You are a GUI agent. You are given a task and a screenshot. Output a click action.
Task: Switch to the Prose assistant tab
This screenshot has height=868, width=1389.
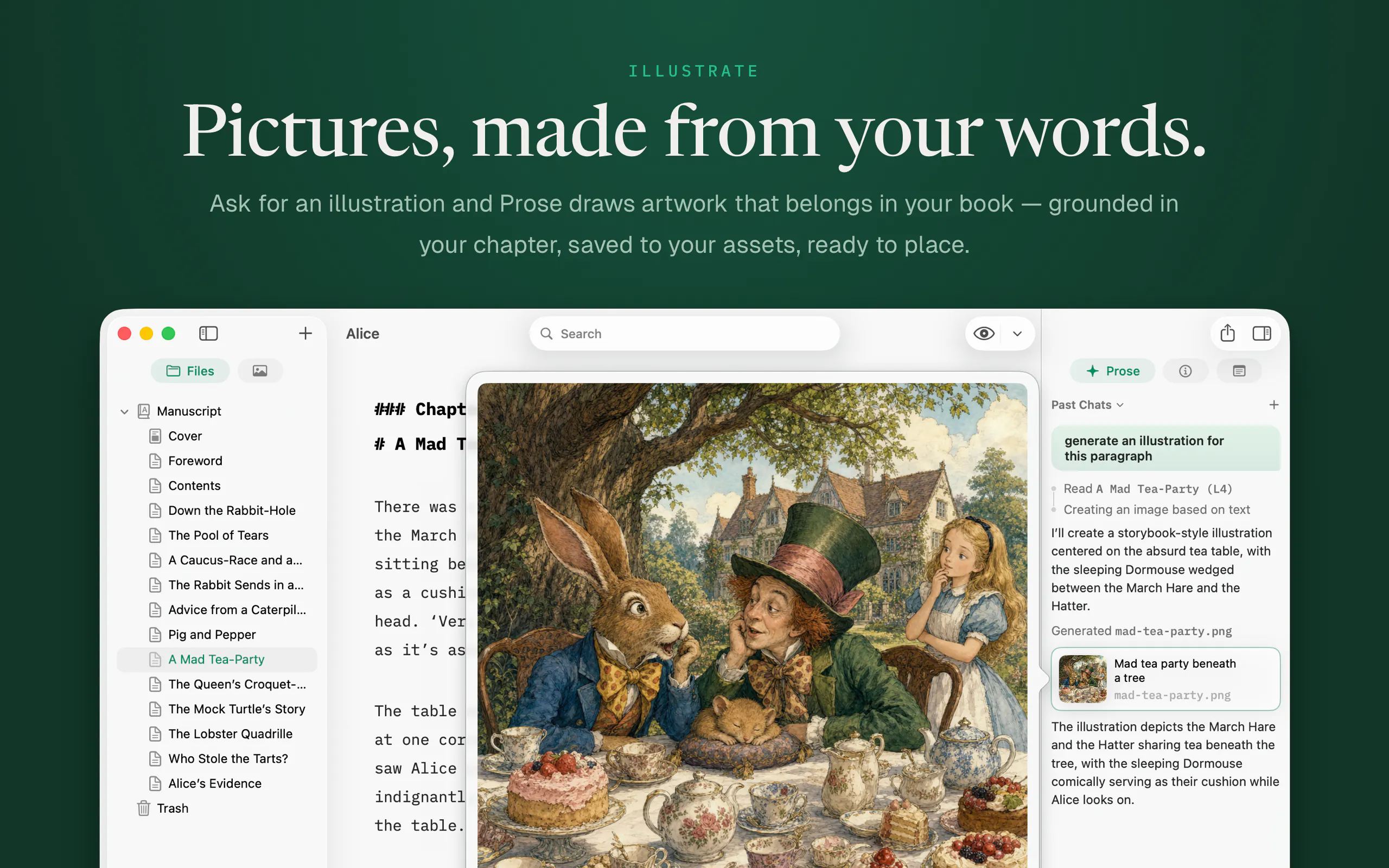click(x=1113, y=371)
